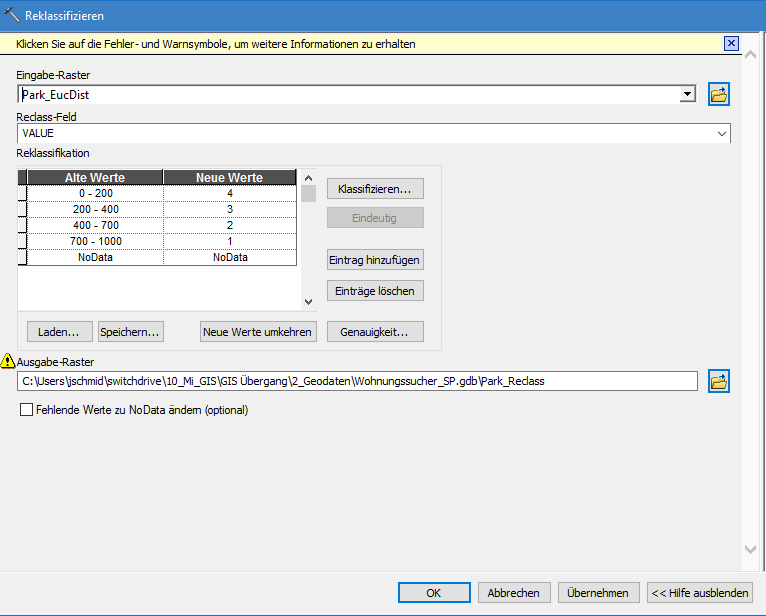Image resolution: width=766 pixels, height=616 pixels.
Task: Open the Genauigkeit settings button
Action: [x=375, y=332]
